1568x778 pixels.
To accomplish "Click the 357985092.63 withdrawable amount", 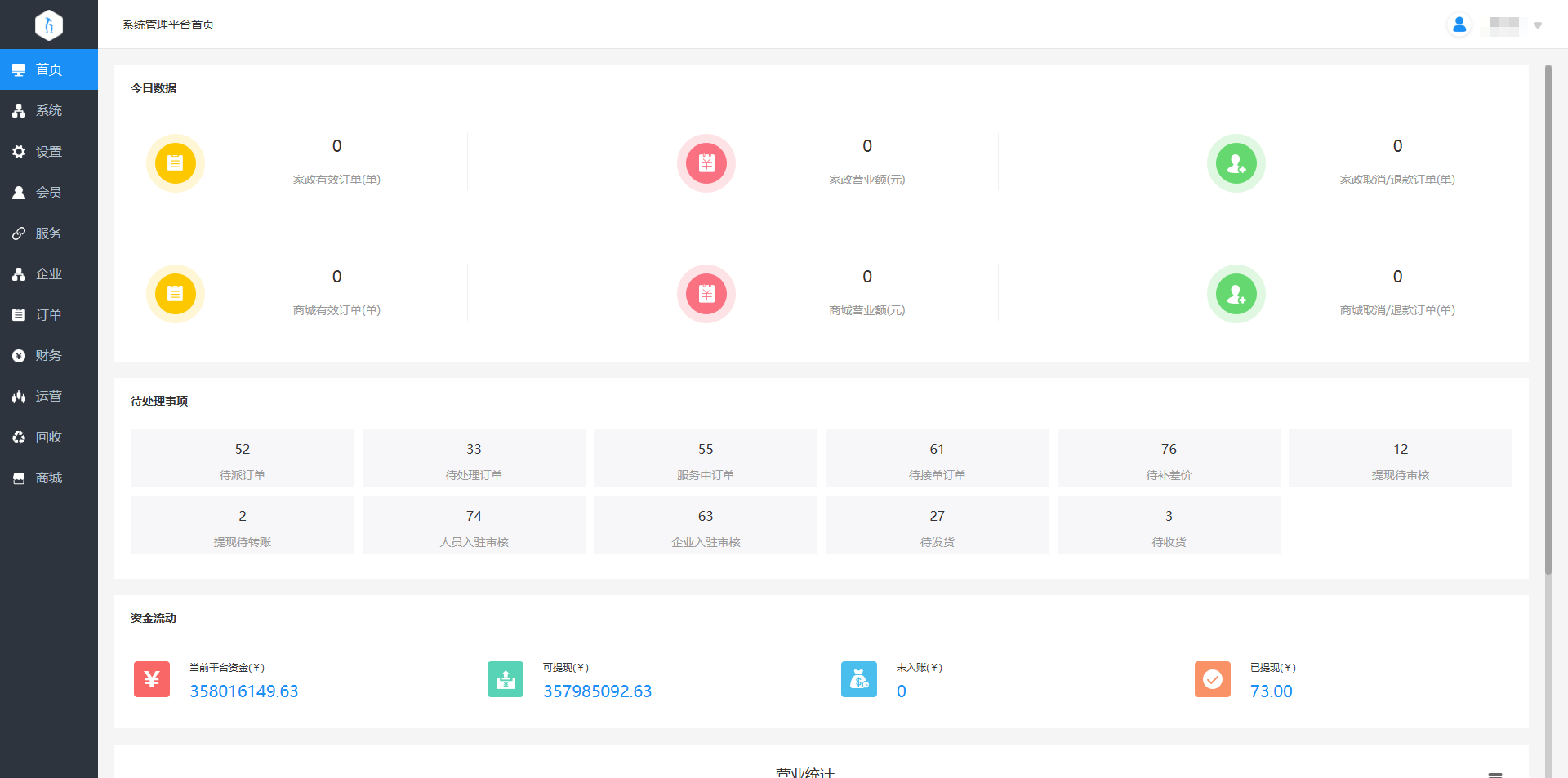I will pyautogui.click(x=598, y=691).
